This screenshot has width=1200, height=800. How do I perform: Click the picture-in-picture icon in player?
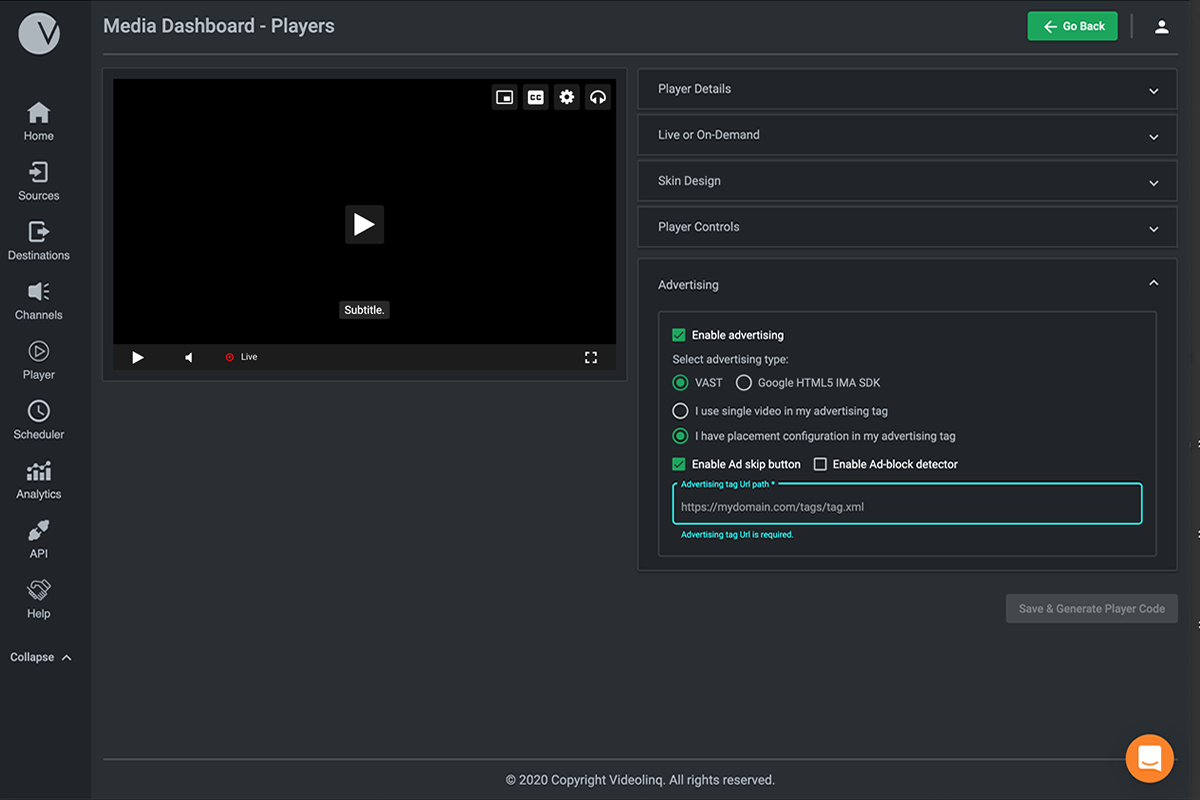click(x=505, y=97)
